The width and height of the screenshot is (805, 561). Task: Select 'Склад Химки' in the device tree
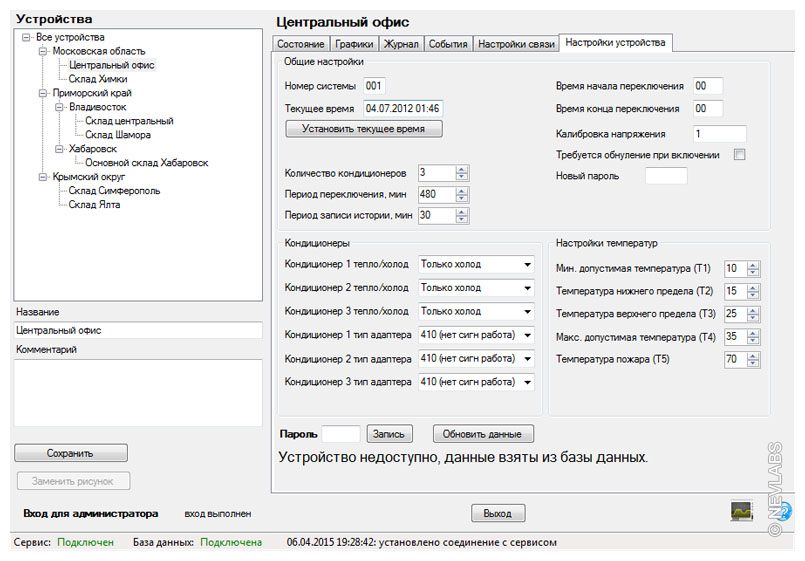click(98, 79)
